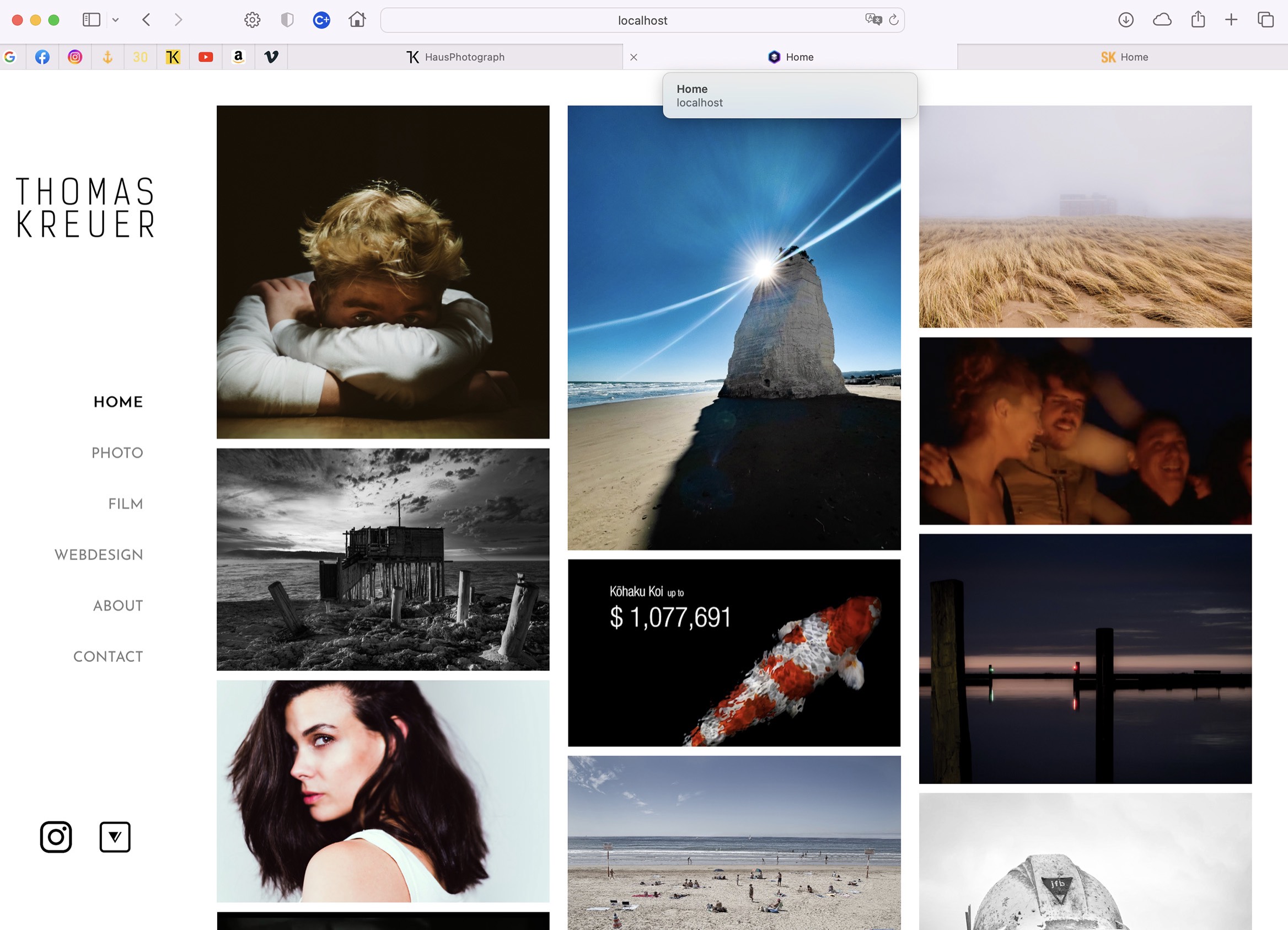The width and height of the screenshot is (1288, 930).
Task: Open the Amazon pinned tab
Action: [239, 57]
